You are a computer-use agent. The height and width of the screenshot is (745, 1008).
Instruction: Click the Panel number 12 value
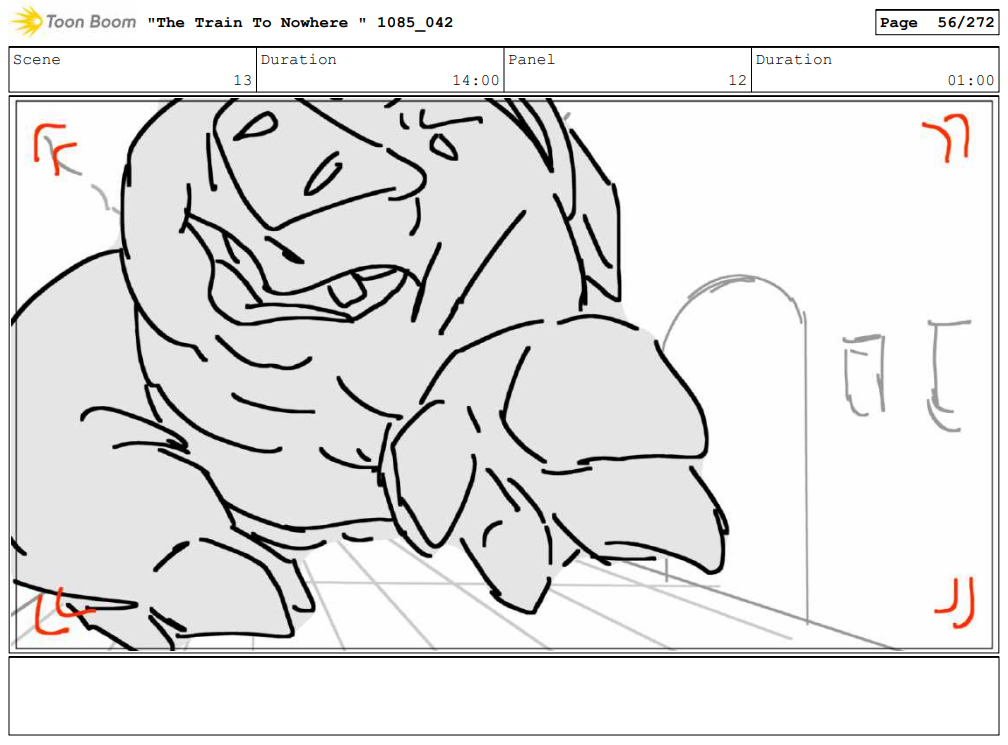click(x=736, y=81)
